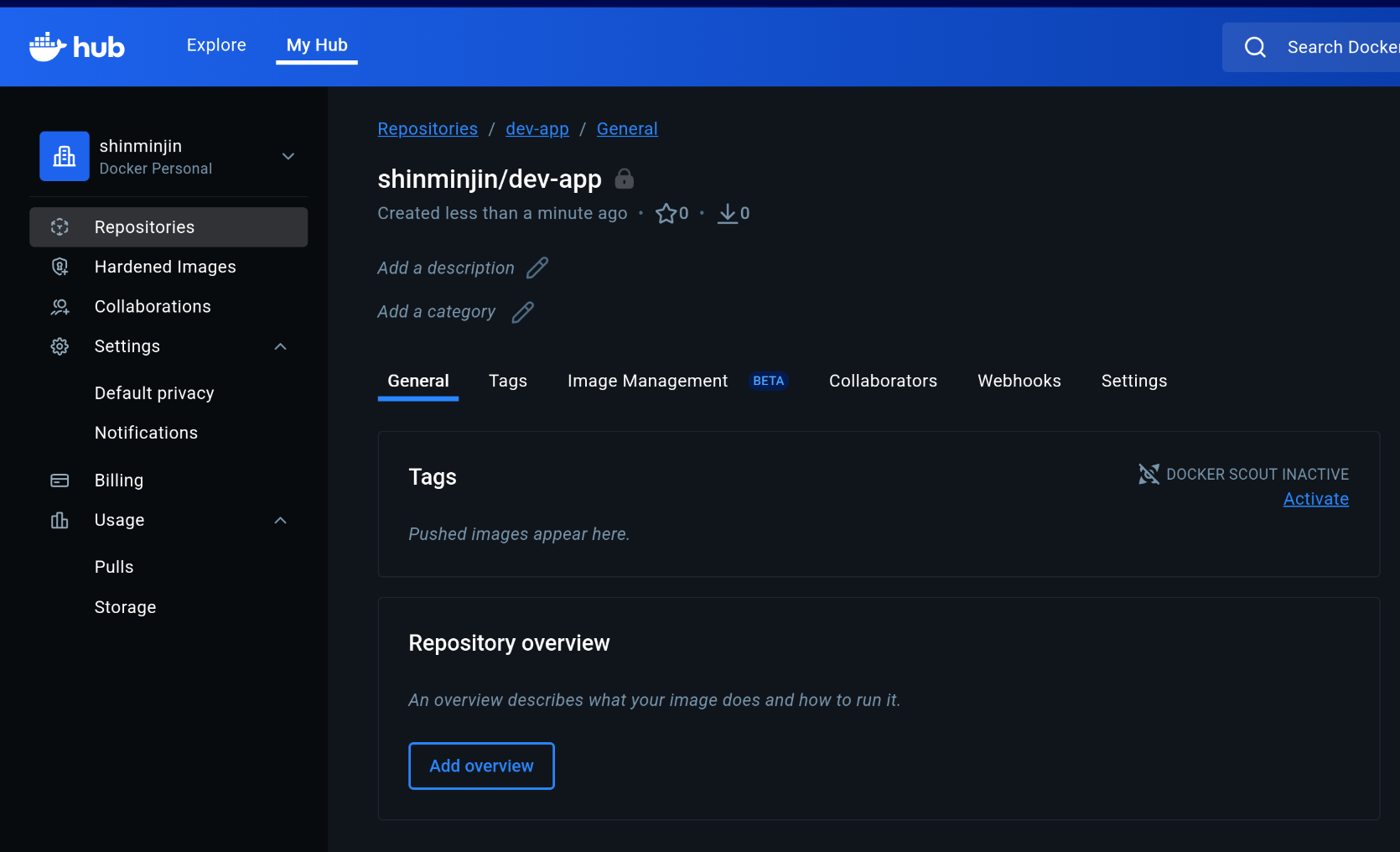Open Collaborations in the sidebar

point(169,307)
